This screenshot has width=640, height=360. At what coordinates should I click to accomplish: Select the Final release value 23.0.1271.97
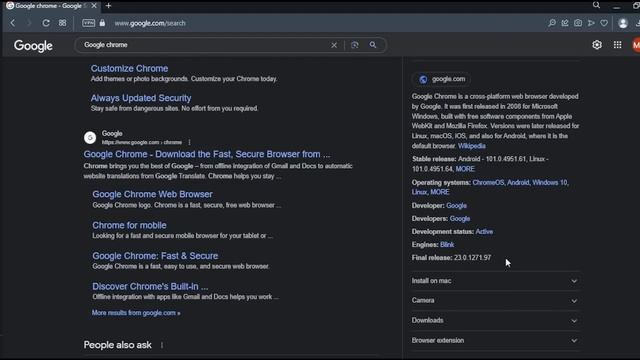pos(472,258)
